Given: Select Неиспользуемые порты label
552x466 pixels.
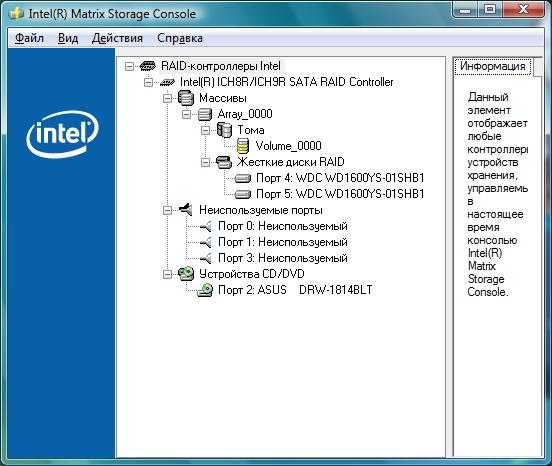Looking at the screenshot, I should point(261,210).
